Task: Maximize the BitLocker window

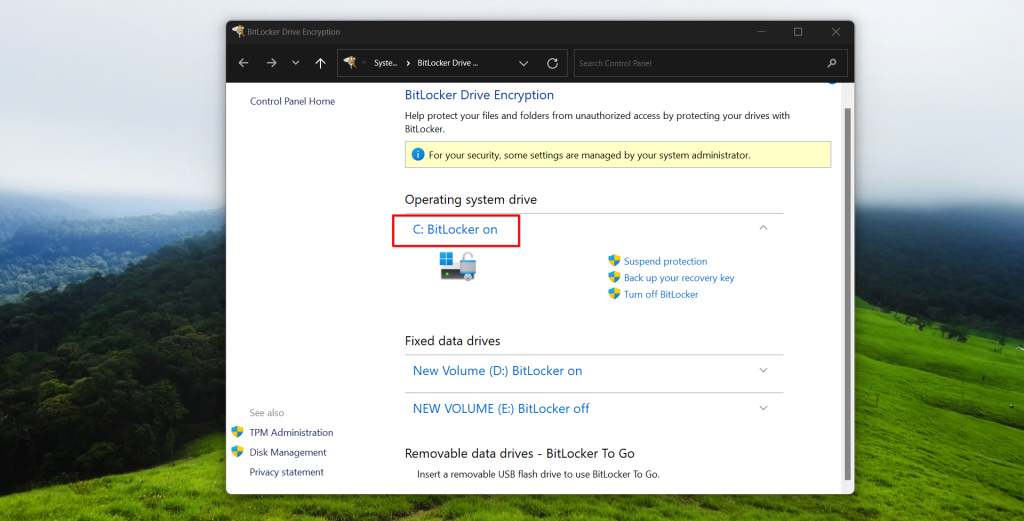Action: tap(798, 31)
